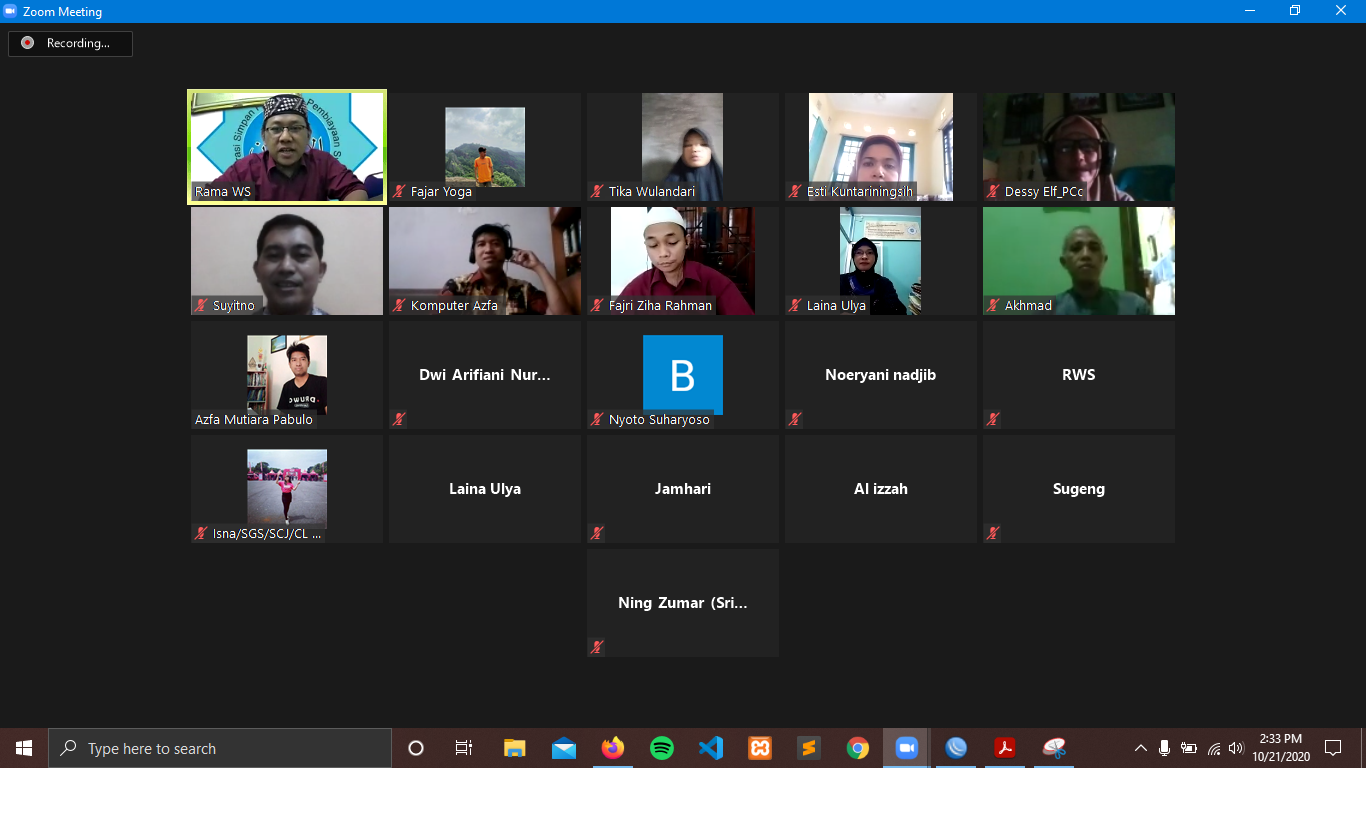Open Task View from the taskbar
This screenshot has width=1366, height=840.
464,748
